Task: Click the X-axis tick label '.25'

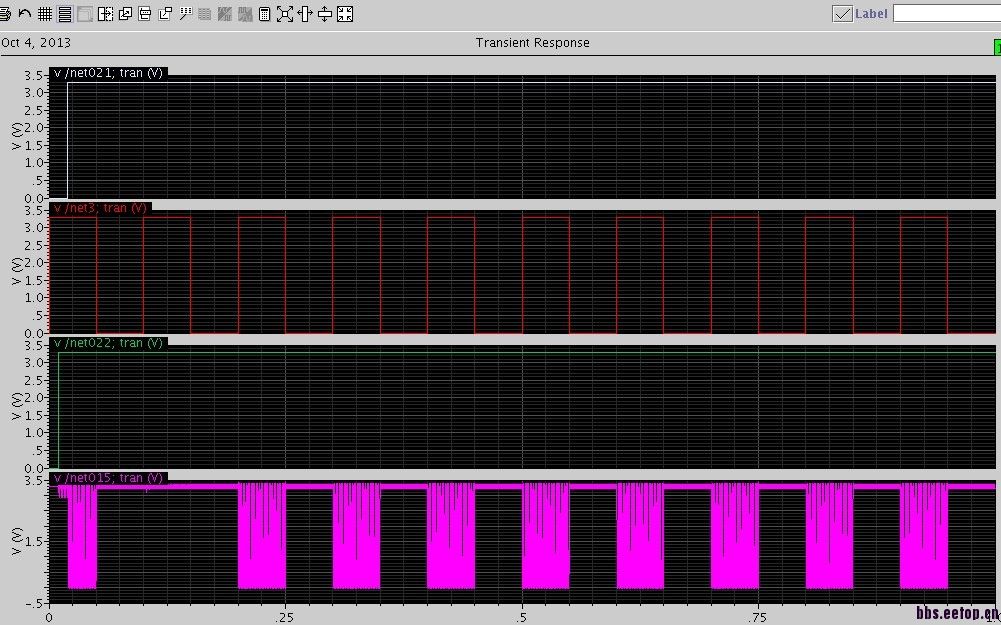Action: point(285,617)
